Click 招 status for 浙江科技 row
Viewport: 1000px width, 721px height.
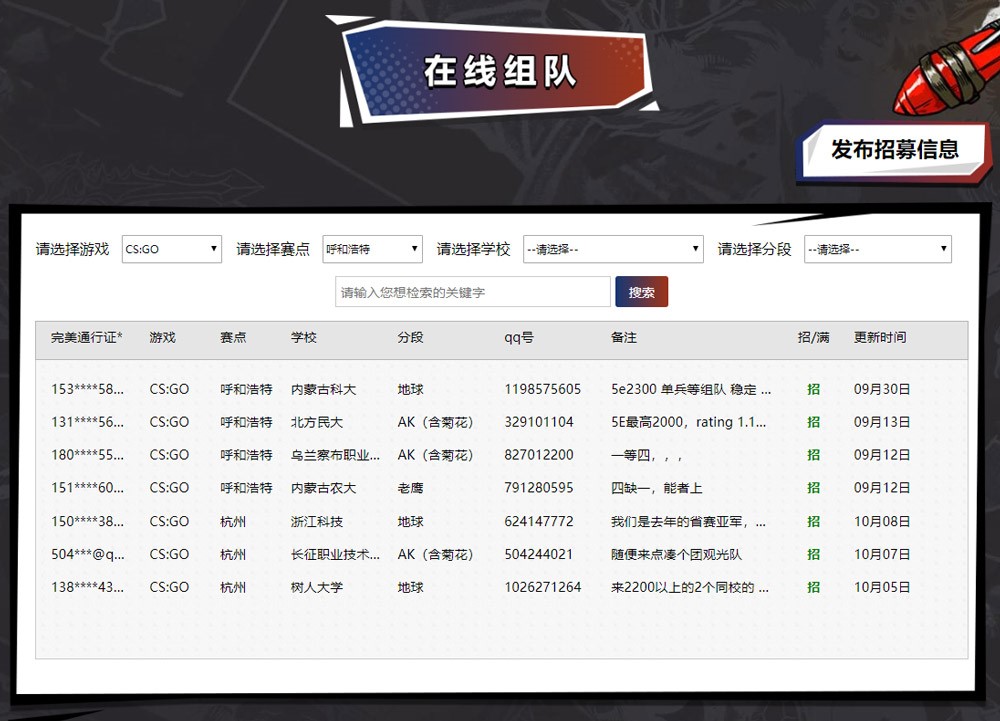click(813, 521)
